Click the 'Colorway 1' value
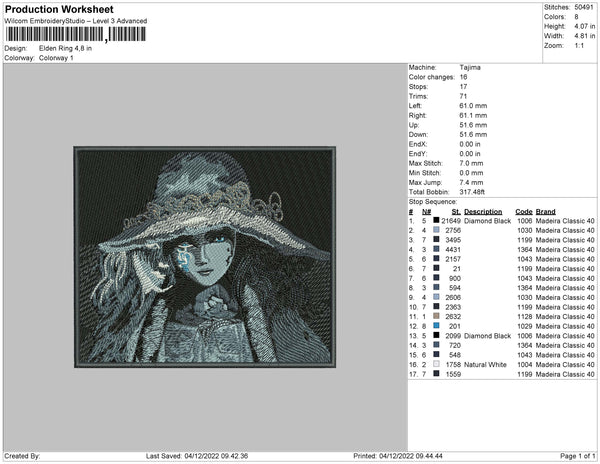The width and height of the screenshot is (600, 464). pyautogui.click(x=56, y=58)
